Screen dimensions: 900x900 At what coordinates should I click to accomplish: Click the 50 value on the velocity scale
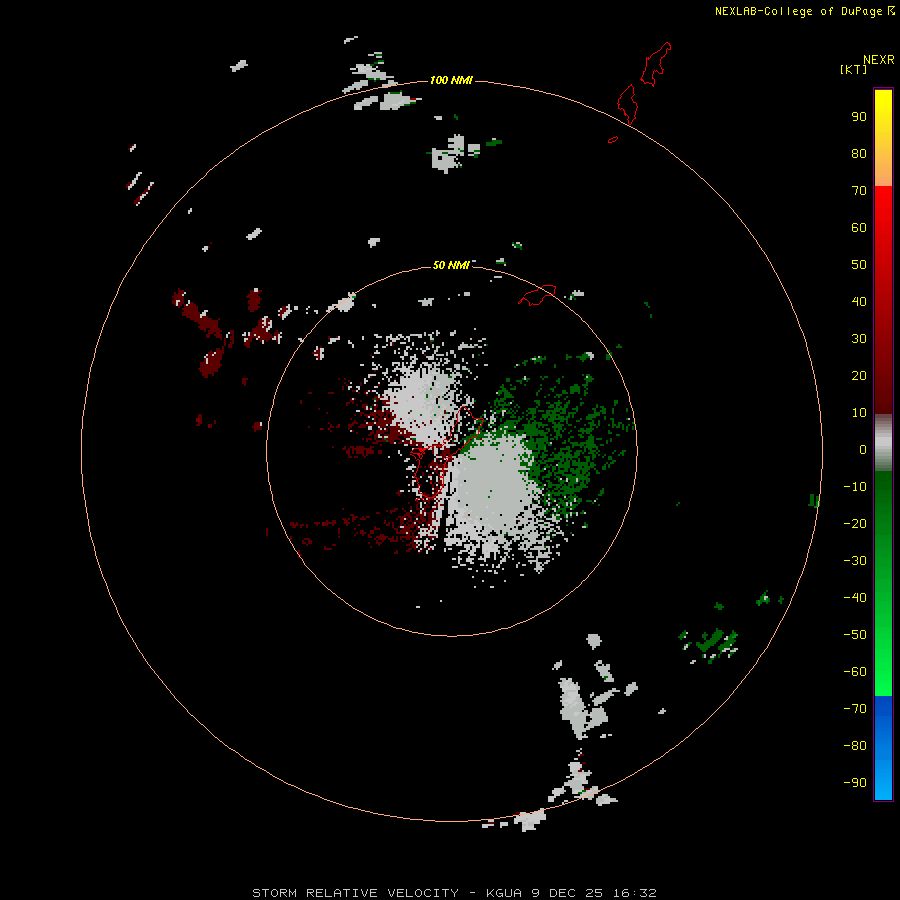pyautogui.click(x=859, y=265)
